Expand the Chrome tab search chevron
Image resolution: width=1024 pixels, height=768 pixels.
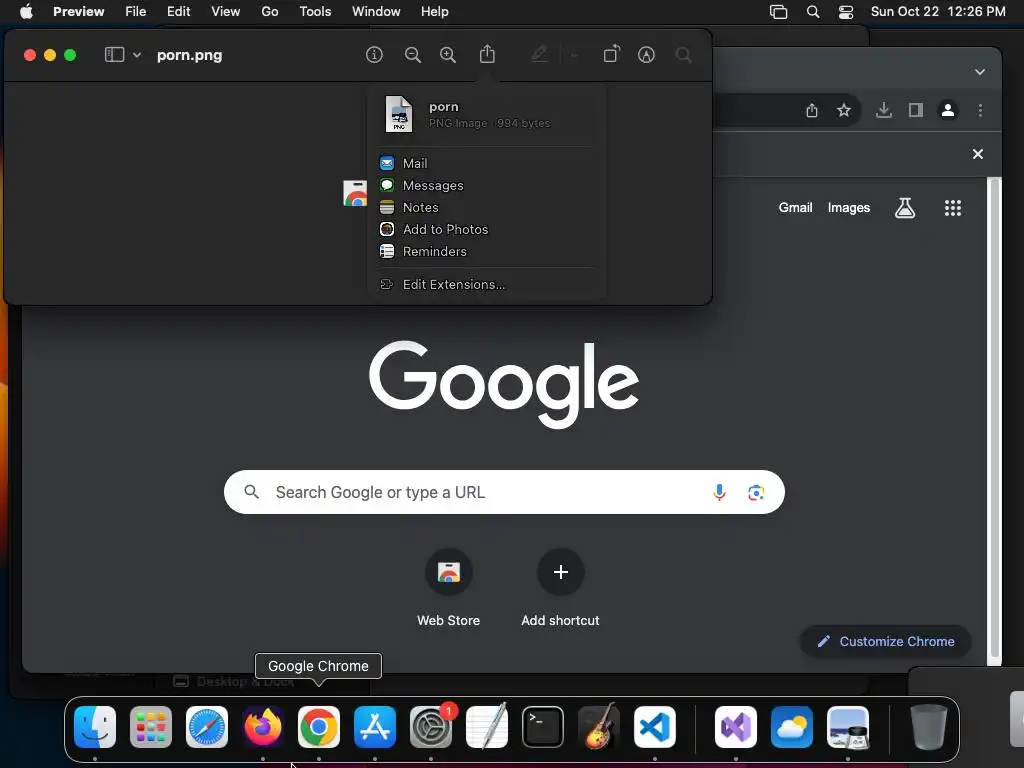coord(980,72)
